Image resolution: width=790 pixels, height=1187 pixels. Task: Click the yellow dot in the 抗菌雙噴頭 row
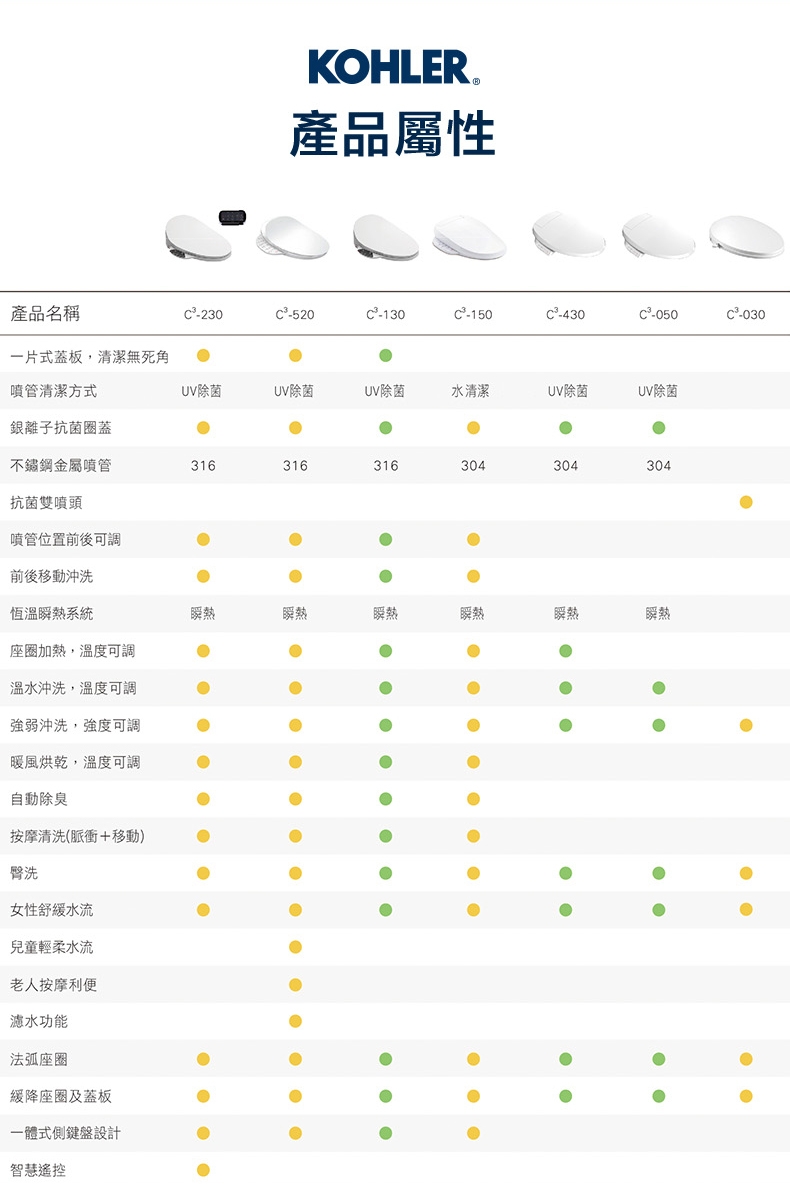746,502
